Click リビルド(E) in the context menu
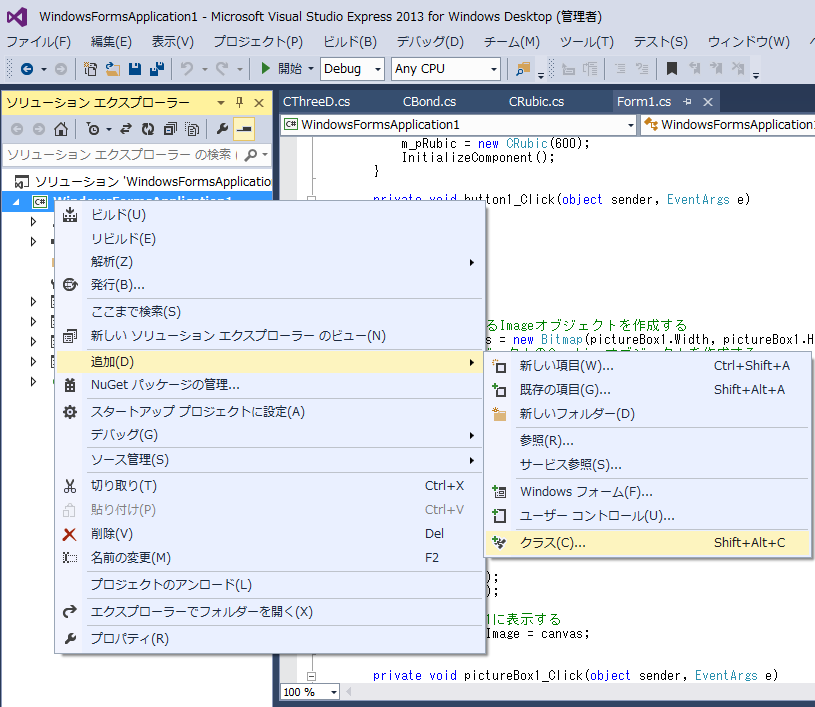This screenshot has height=707, width=815. pos(270,239)
